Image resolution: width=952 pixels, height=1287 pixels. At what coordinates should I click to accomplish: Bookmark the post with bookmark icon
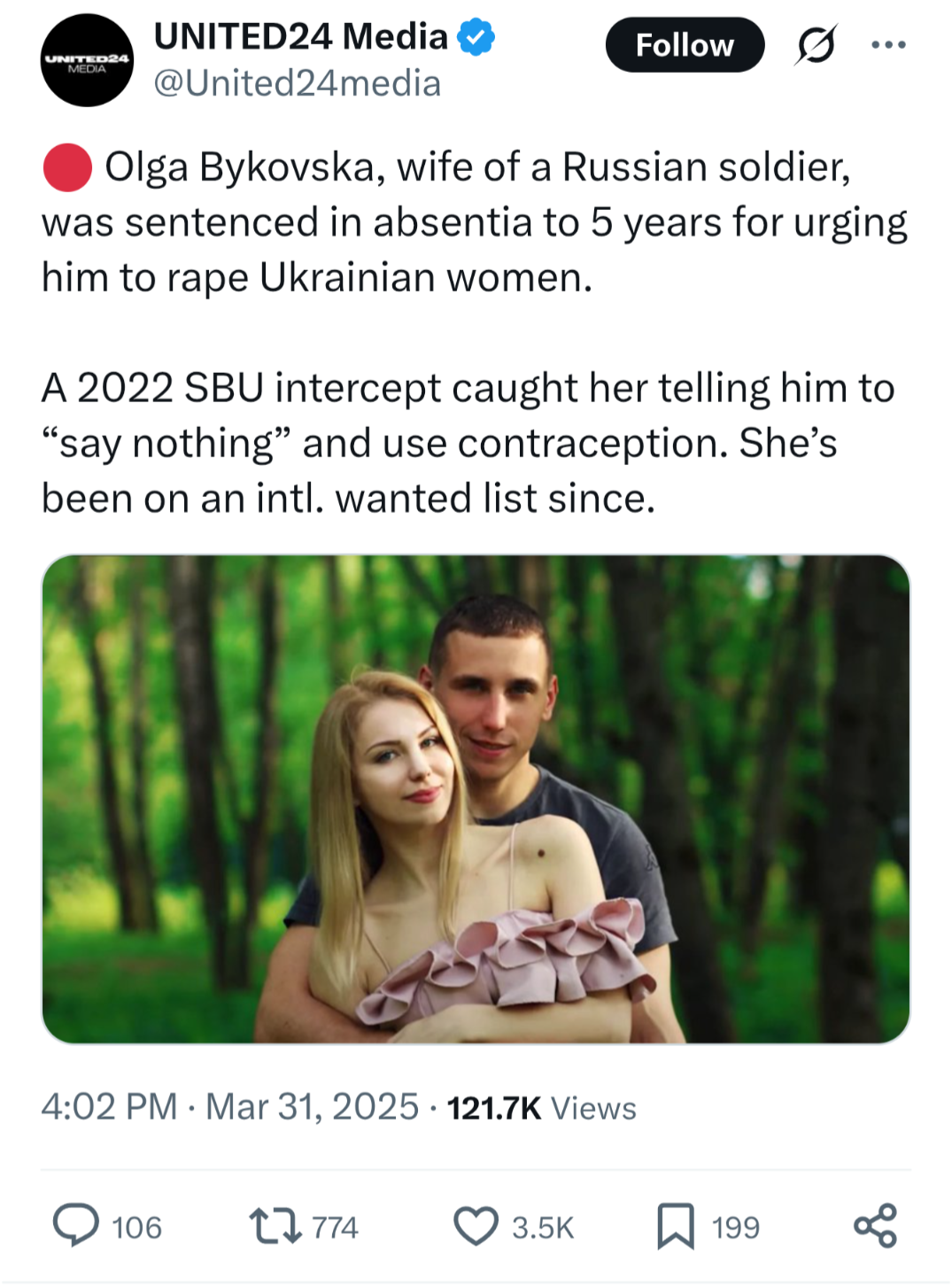(x=676, y=1227)
